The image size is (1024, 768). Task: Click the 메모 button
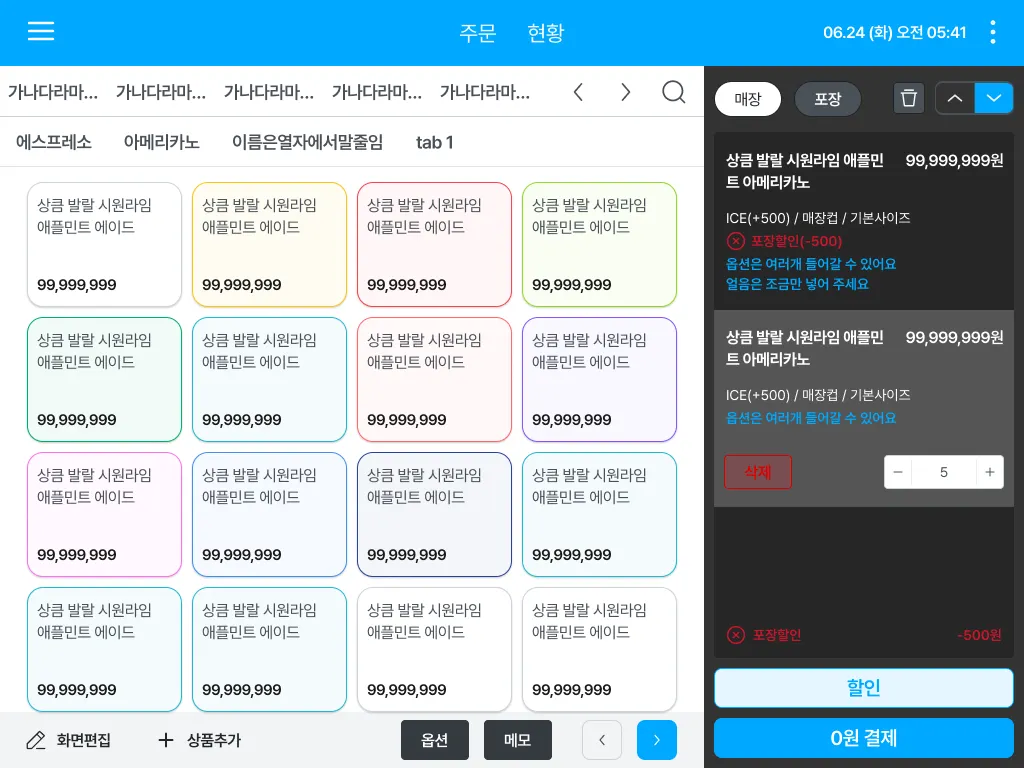(x=518, y=740)
